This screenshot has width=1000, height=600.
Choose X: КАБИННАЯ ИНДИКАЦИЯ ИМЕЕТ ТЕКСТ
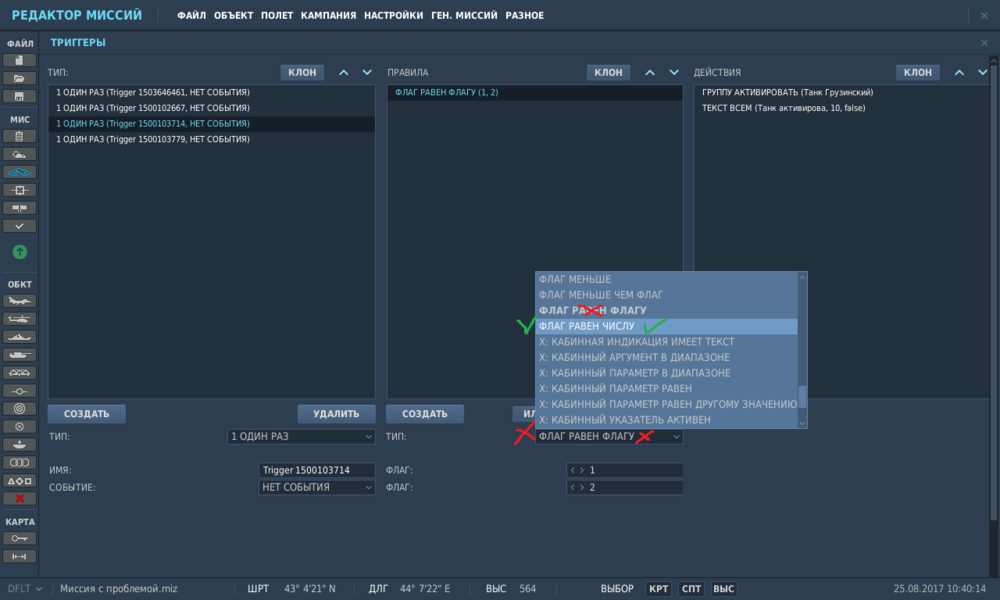pos(666,342)
